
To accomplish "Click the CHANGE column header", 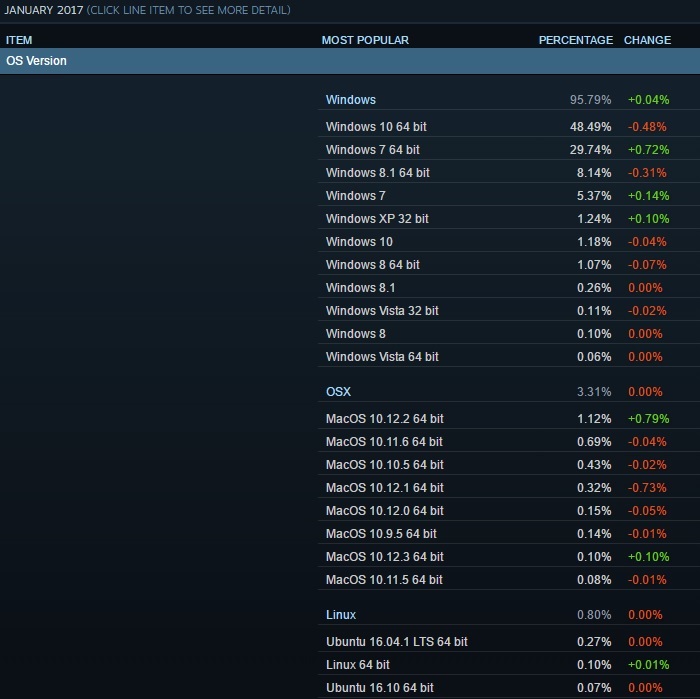I will click(x=647, y=40).
